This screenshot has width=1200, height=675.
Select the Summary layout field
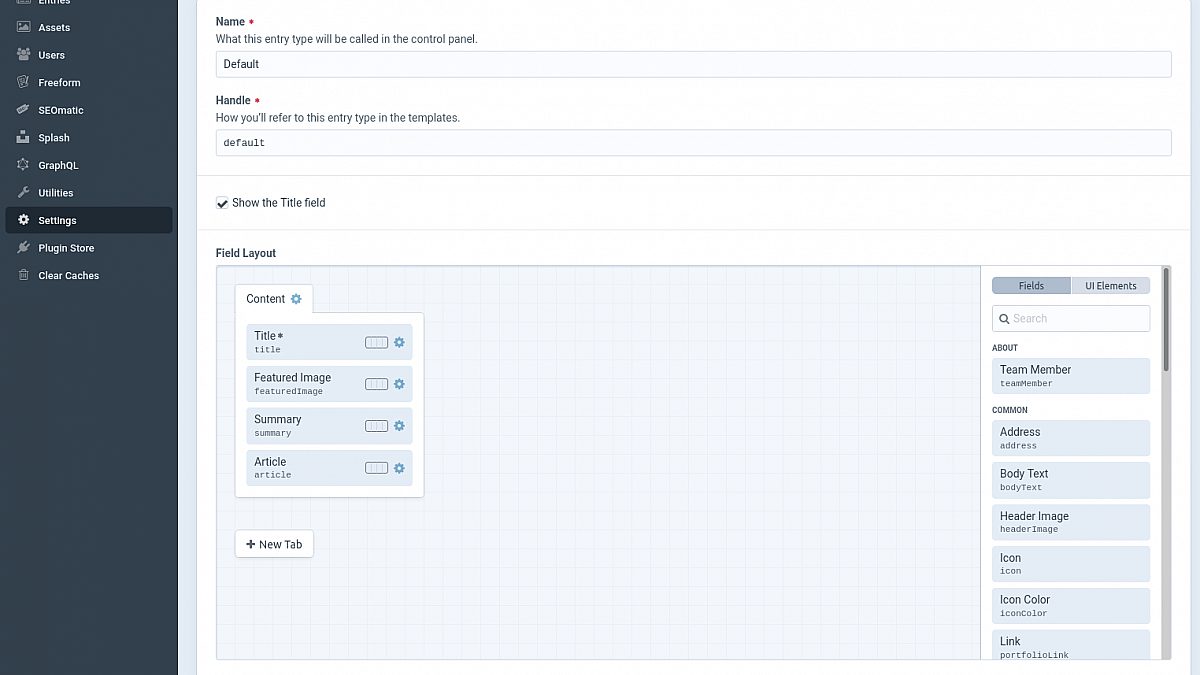tap(329, 426)
